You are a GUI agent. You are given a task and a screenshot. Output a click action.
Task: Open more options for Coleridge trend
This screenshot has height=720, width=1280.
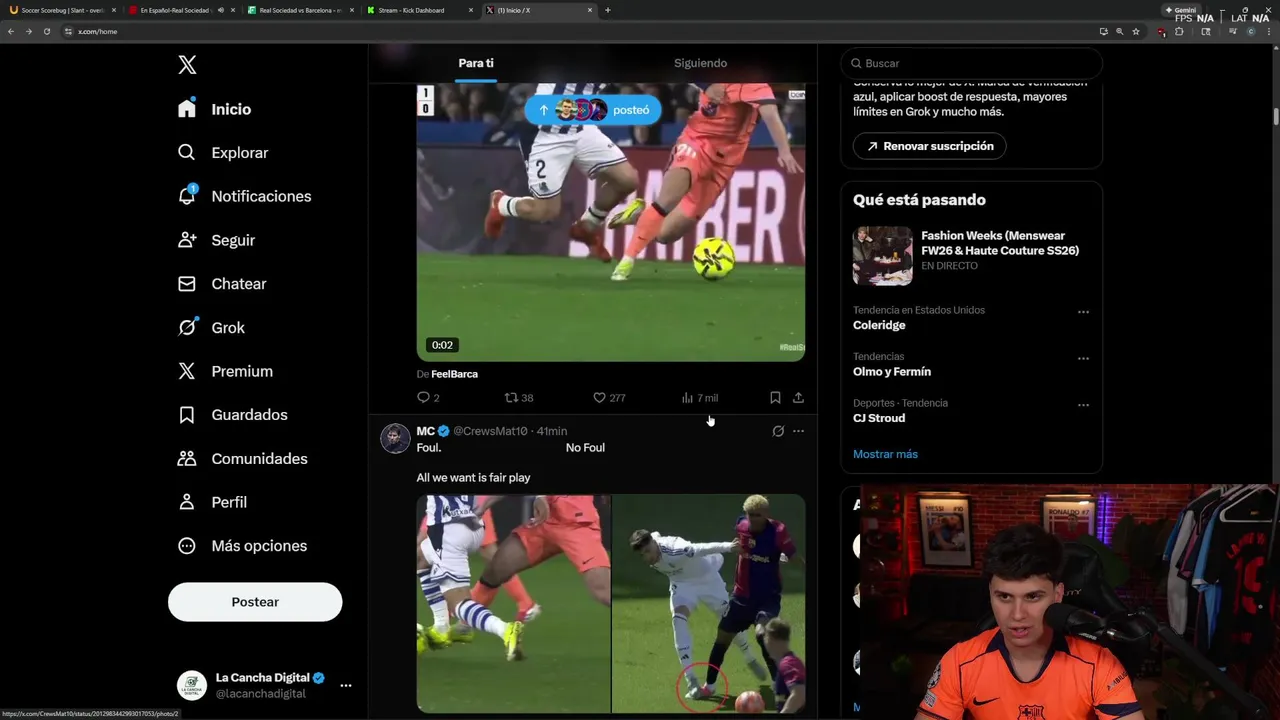pos(1083,312)
